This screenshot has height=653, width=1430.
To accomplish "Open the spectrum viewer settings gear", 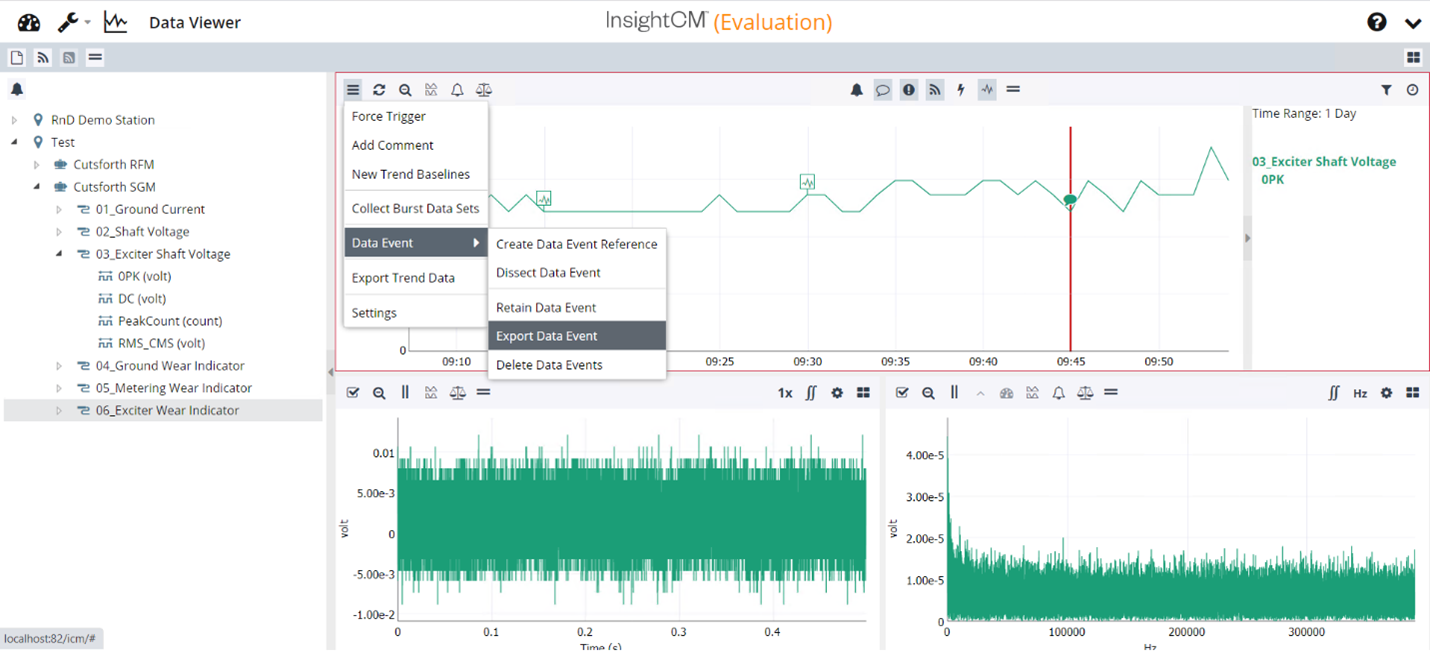I will [1386, 394].
